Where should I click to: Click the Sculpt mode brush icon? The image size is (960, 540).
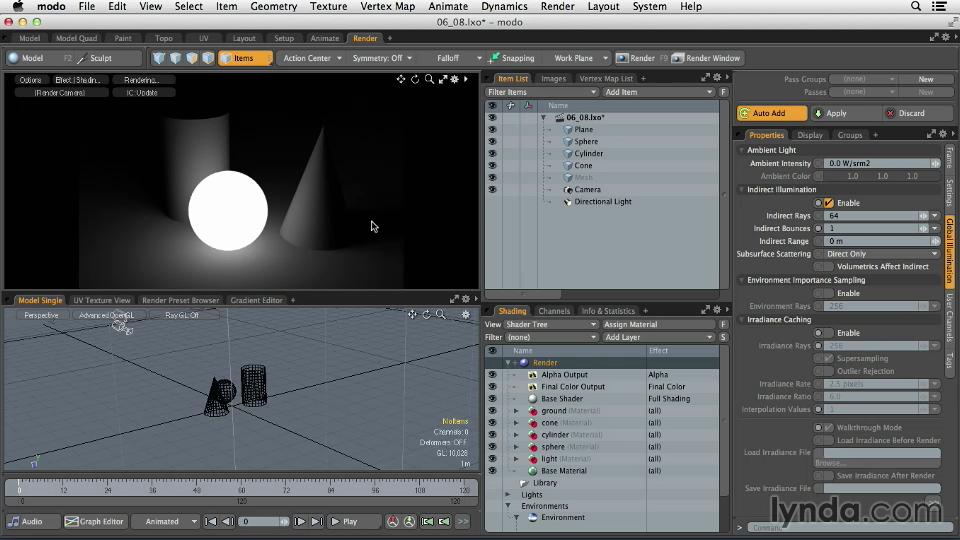point(84,58)
